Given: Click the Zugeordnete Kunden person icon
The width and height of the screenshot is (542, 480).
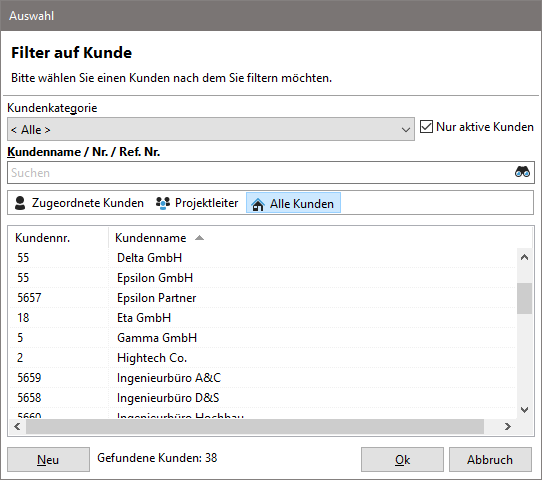Looking at the screenshot, I should pos(20,203).
